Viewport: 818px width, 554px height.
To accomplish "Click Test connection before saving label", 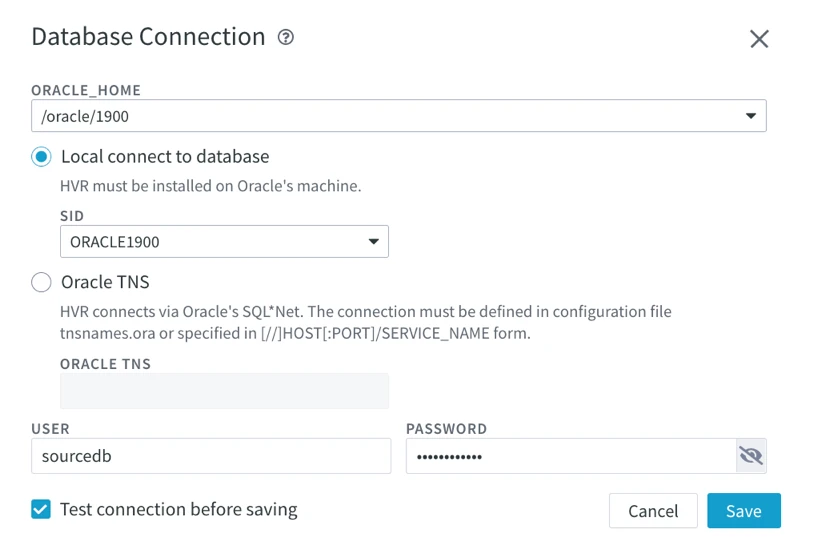I will (178, 509).
